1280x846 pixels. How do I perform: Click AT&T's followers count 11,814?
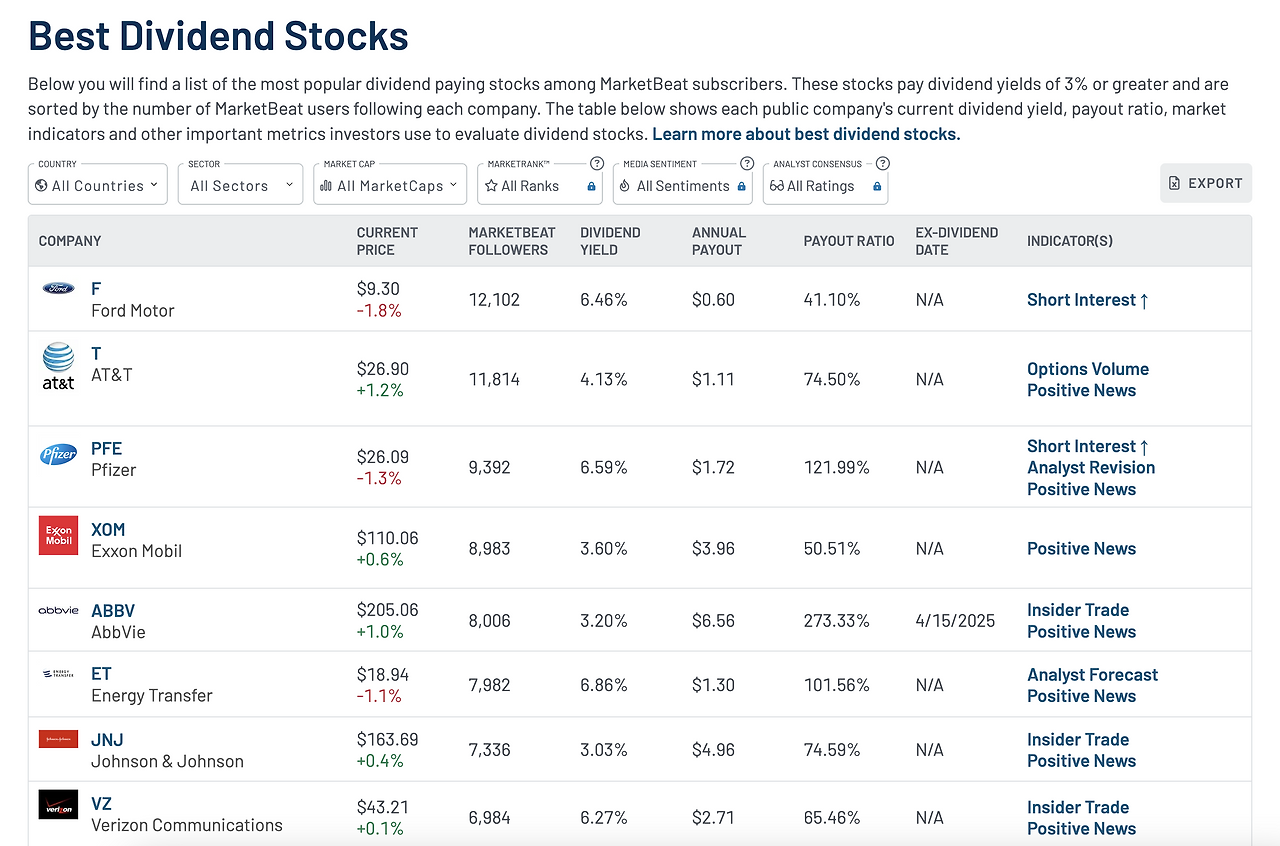(x=494, y=379)
